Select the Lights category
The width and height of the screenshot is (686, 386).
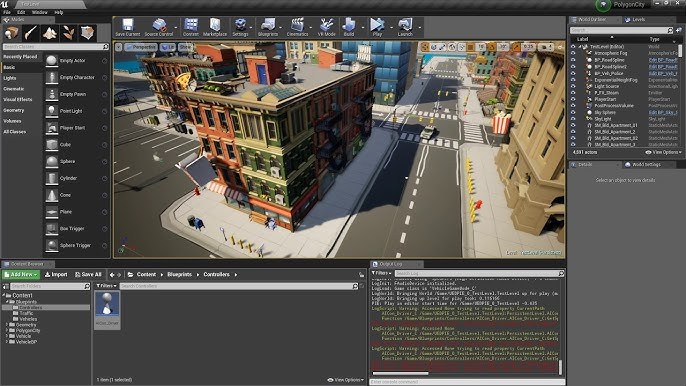[x=10, y=78]
